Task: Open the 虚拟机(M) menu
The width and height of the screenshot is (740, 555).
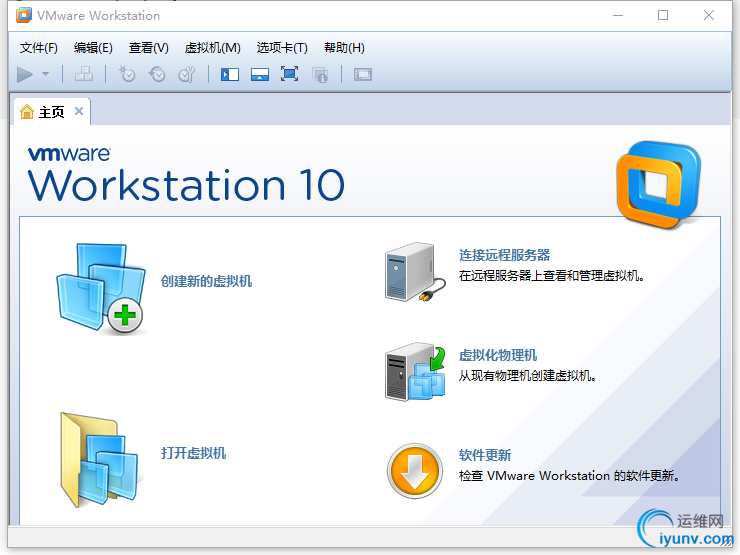Action: coord(212,48)
